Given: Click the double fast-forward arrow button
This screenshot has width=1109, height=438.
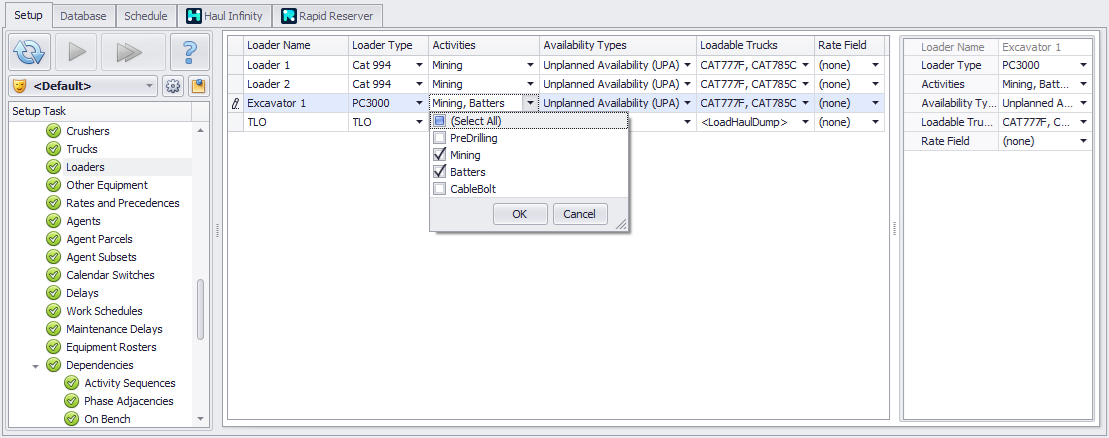Looking at the screenshot, I should 133,52.
